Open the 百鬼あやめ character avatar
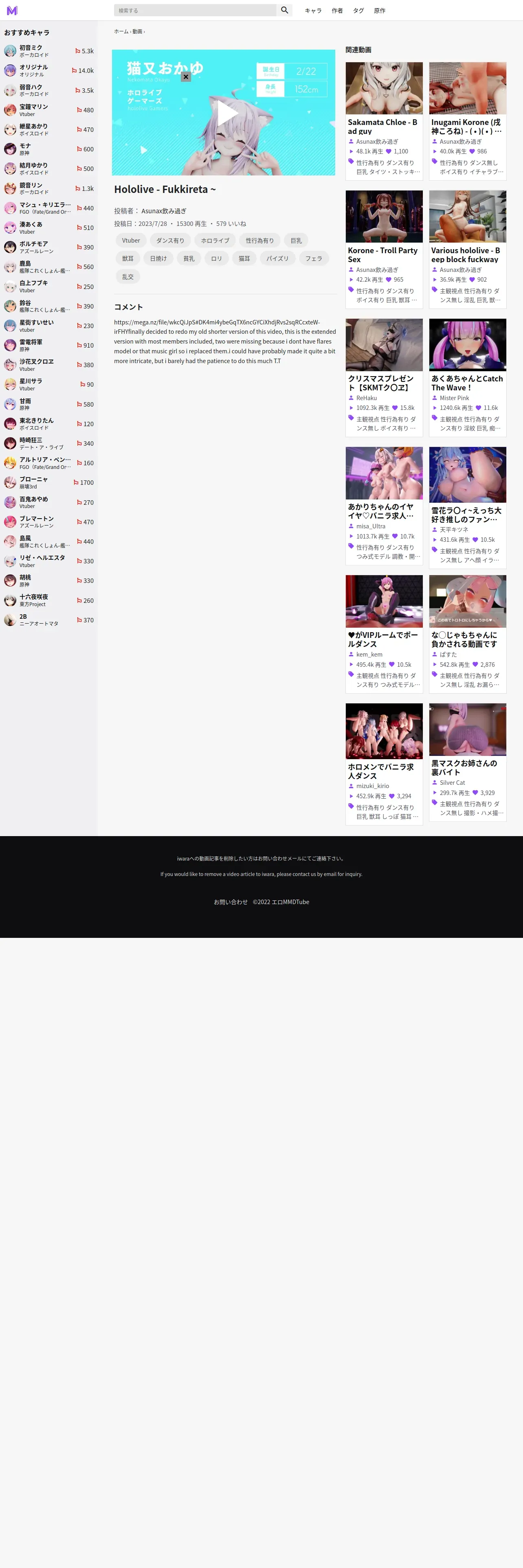The height and width of the screenshot is (1568, 523). (x=10, y=502)
